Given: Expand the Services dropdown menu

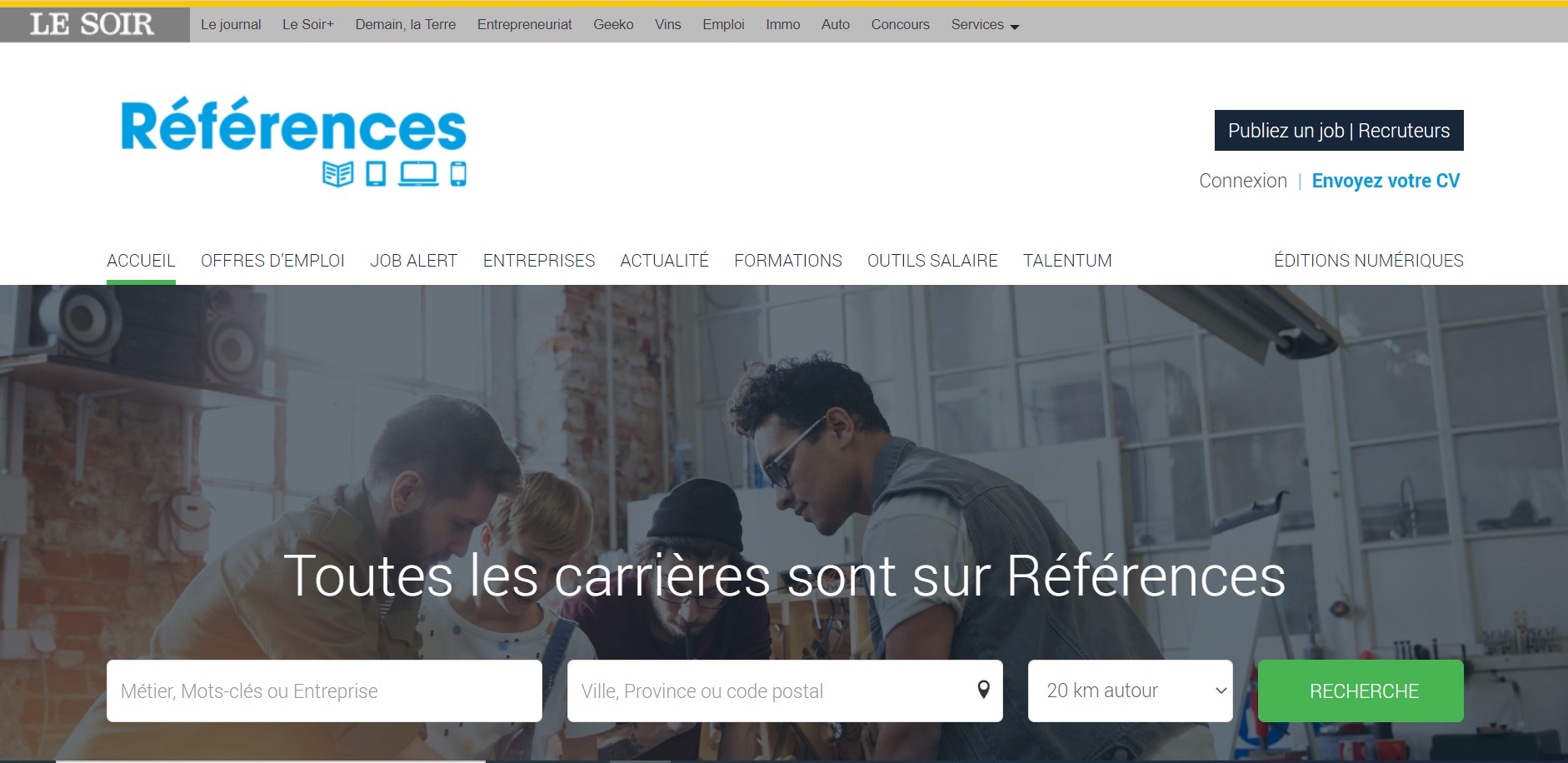Looking at the screenshot, I should (x=985, y=25).
